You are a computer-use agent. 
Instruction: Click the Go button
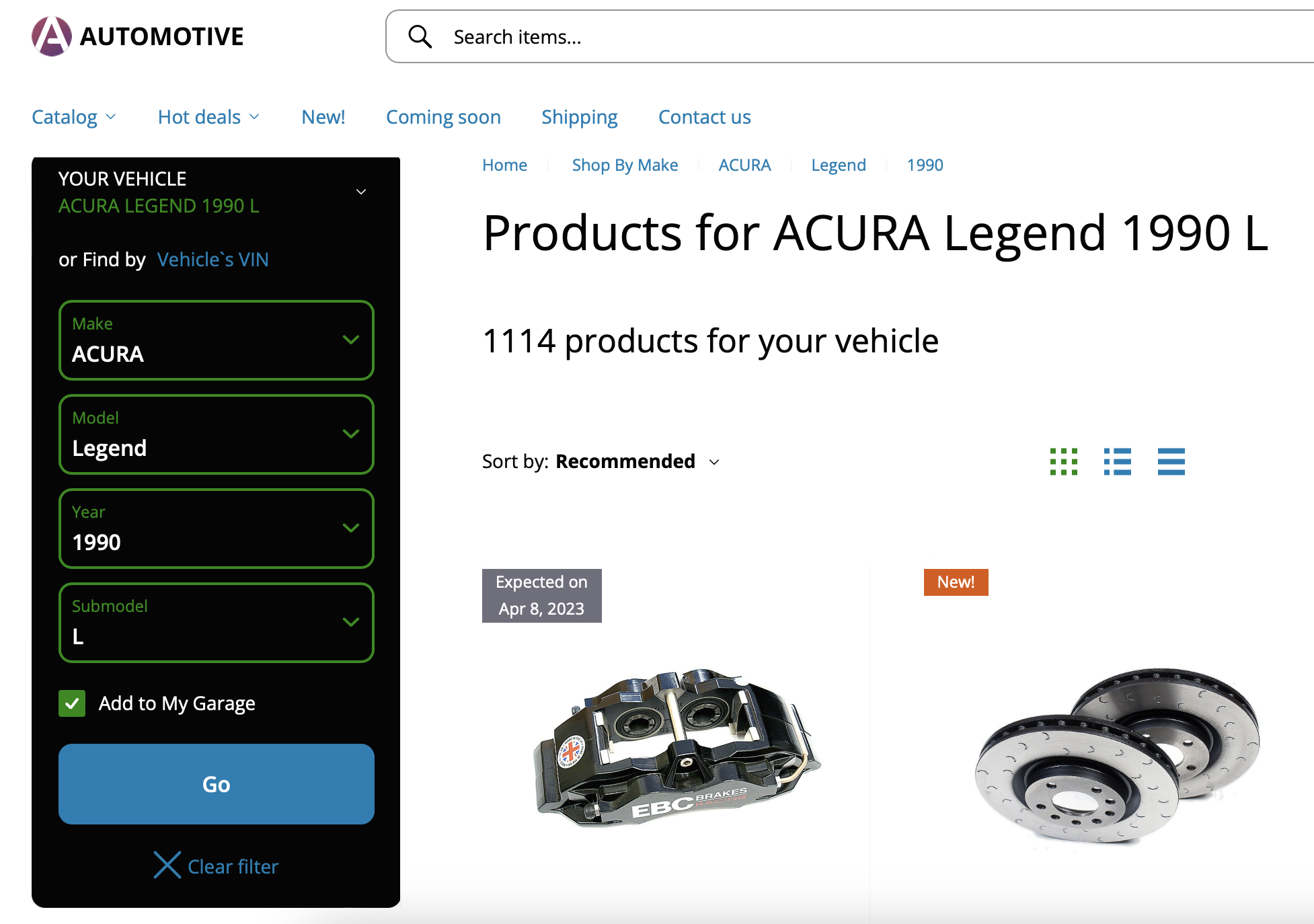pos(217,784)
